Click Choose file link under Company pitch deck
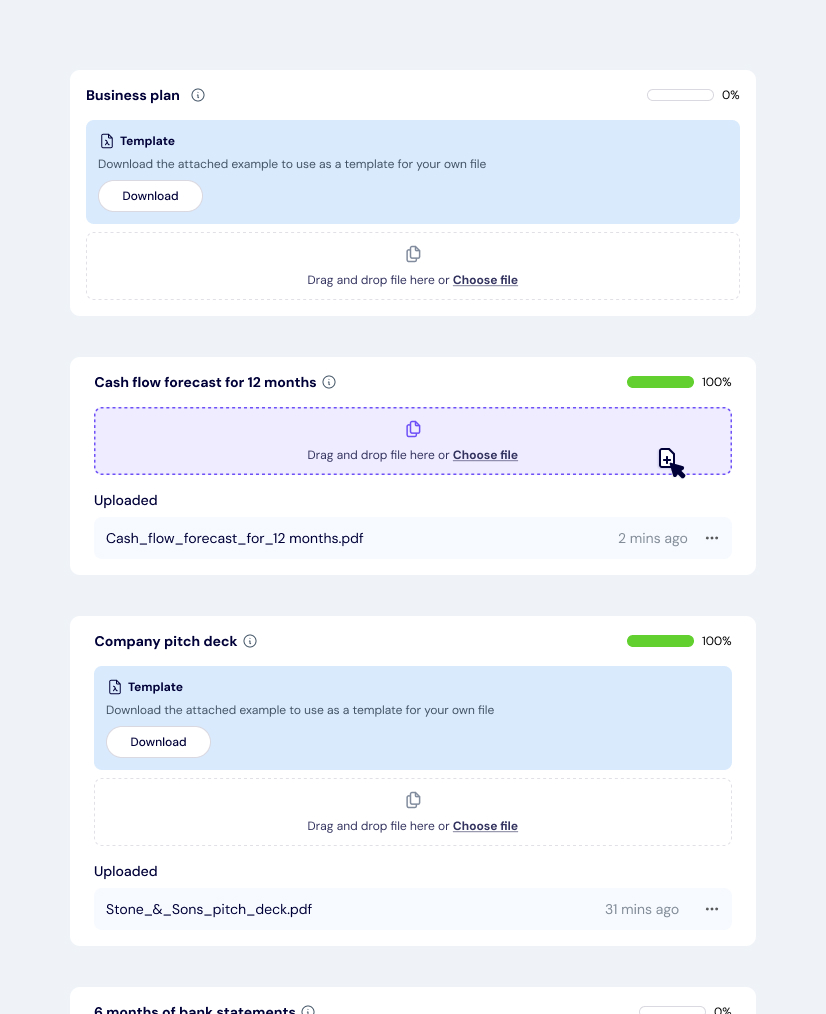The width and height of the screenshot is (826, 1014). click(x=485, y=826)
